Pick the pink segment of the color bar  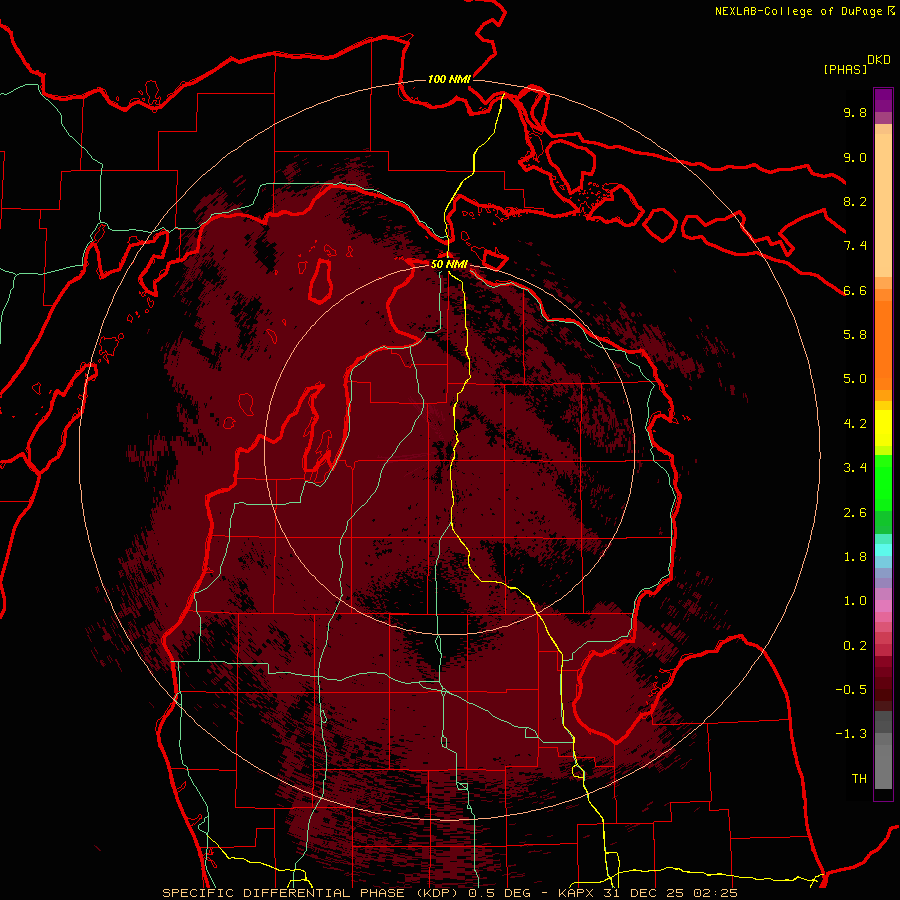coord(883,606)
